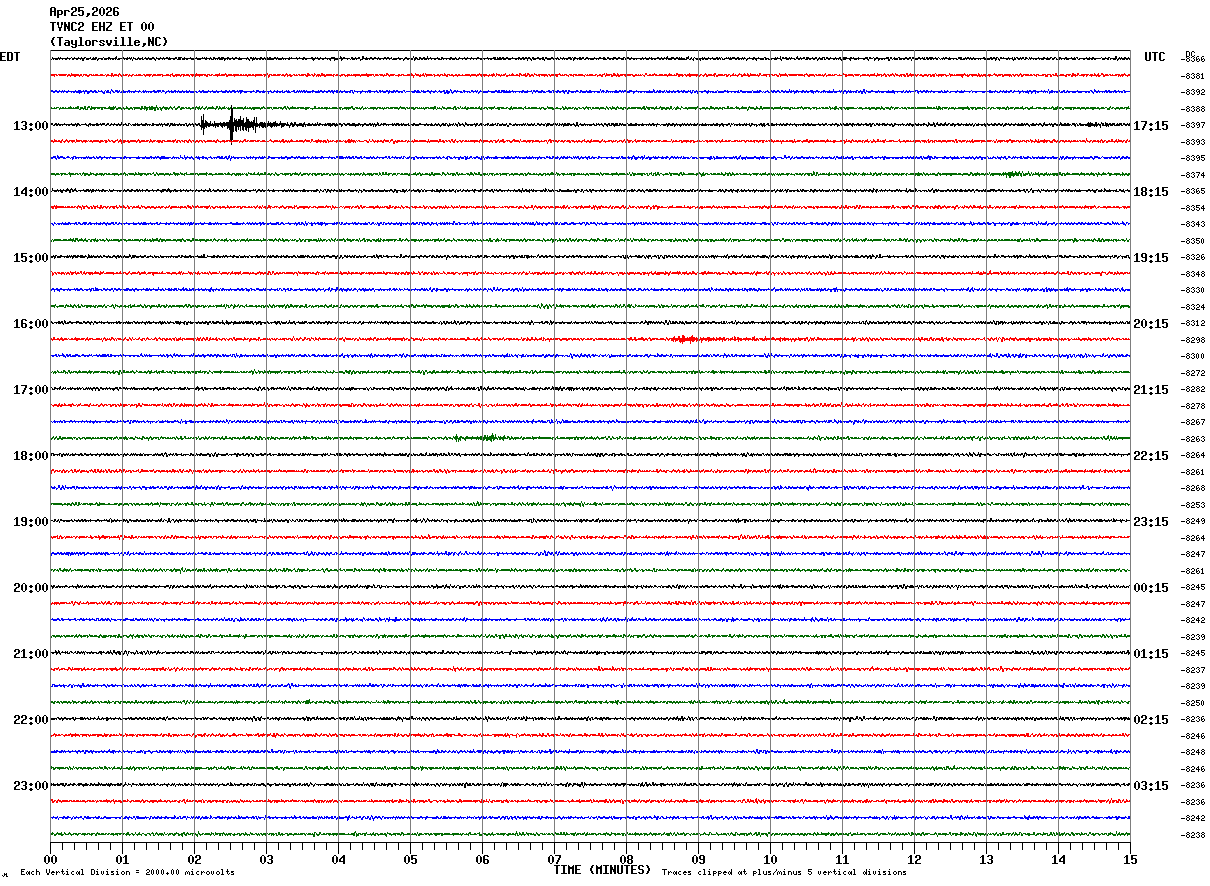Click the DC offset value "-8249"
This screenshot has width=1210, height=886.
(1194, 521)
